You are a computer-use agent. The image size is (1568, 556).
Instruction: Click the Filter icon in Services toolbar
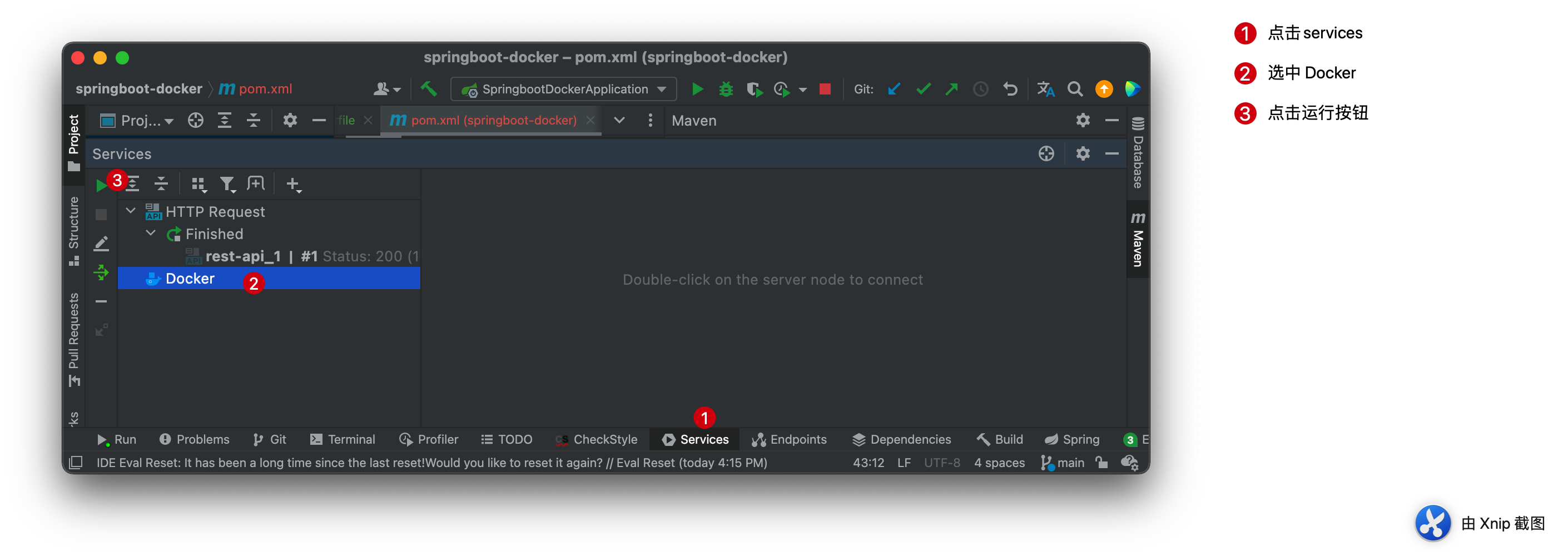[x=227, y=184]
